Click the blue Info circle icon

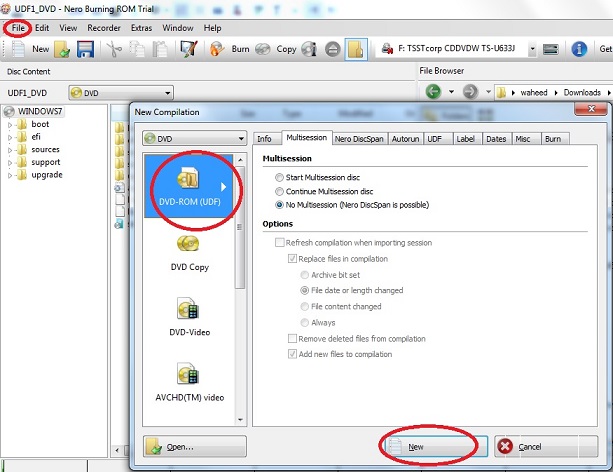579,49
